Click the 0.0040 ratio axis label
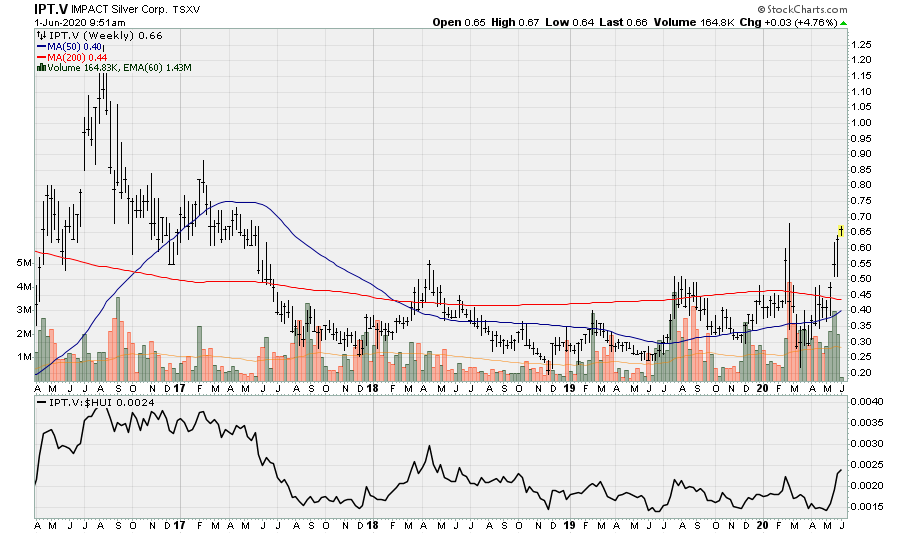Viewport: 900px width, 534px height. 866,401
